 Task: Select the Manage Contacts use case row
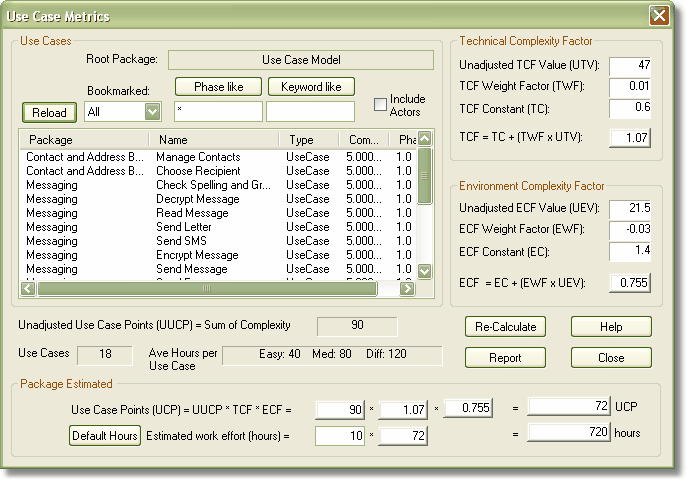[198, 157]
